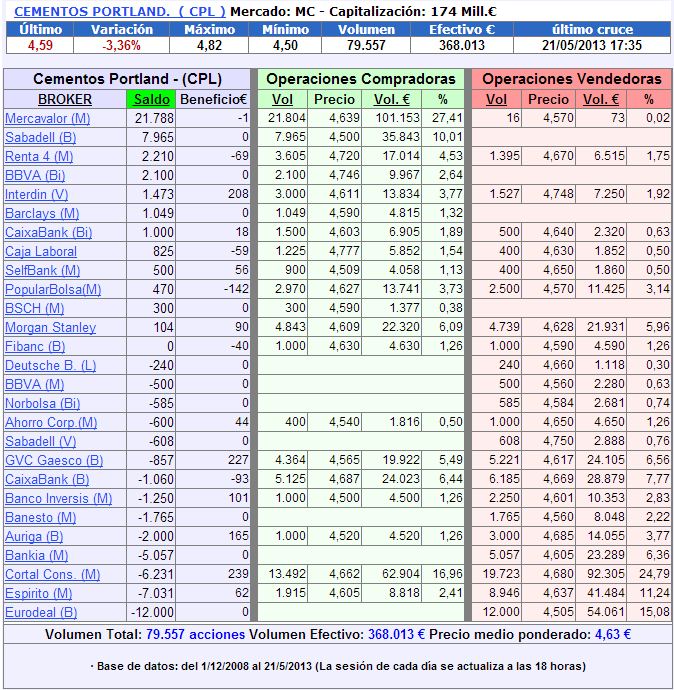This screenshot has width=674, height=690.
Task: Open the CaixaBank (Bi) broker link
Action: point(48,232)
